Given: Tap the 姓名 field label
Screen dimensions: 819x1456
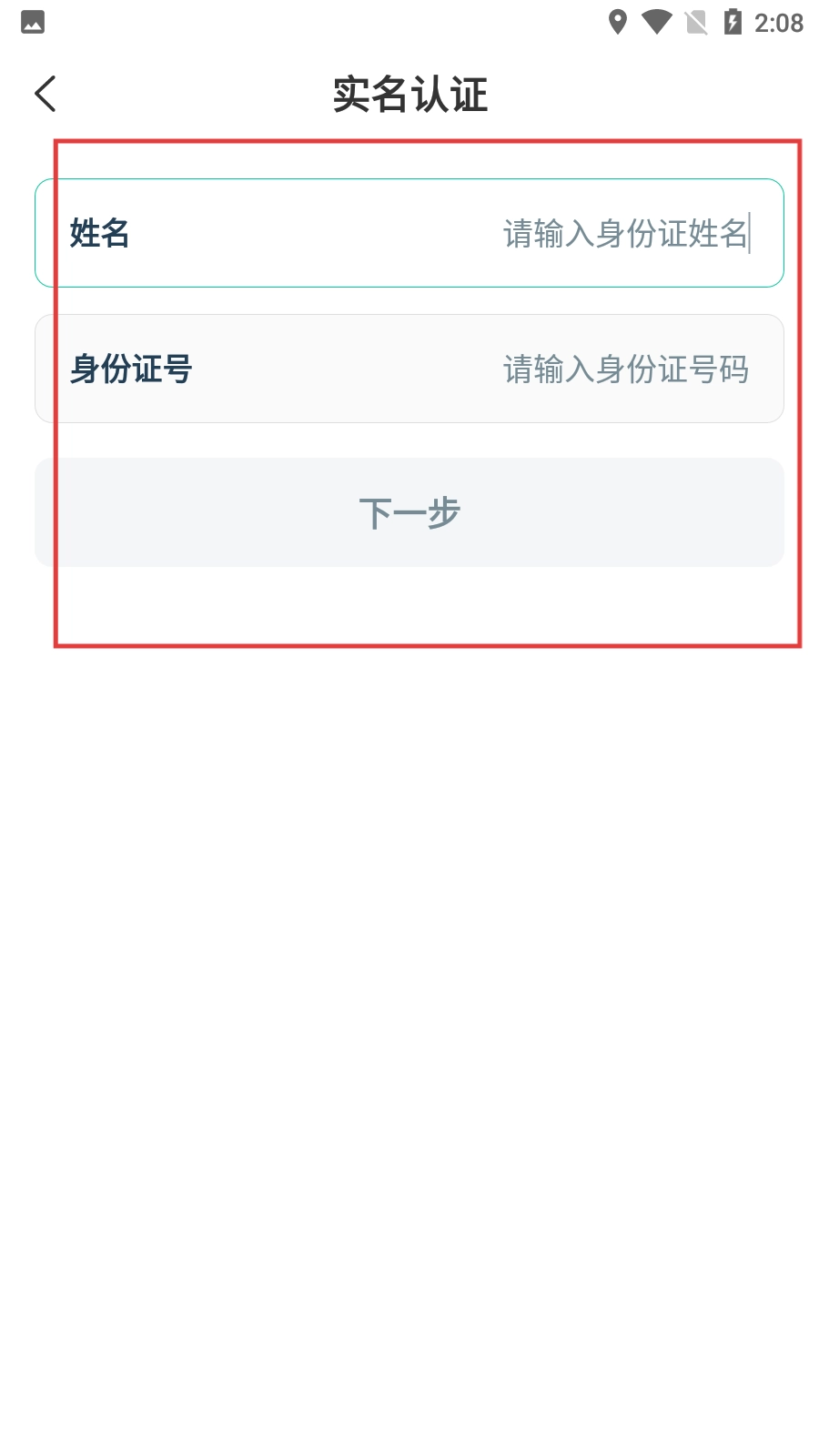Looking at the screenshot, I should coord(100,233).
